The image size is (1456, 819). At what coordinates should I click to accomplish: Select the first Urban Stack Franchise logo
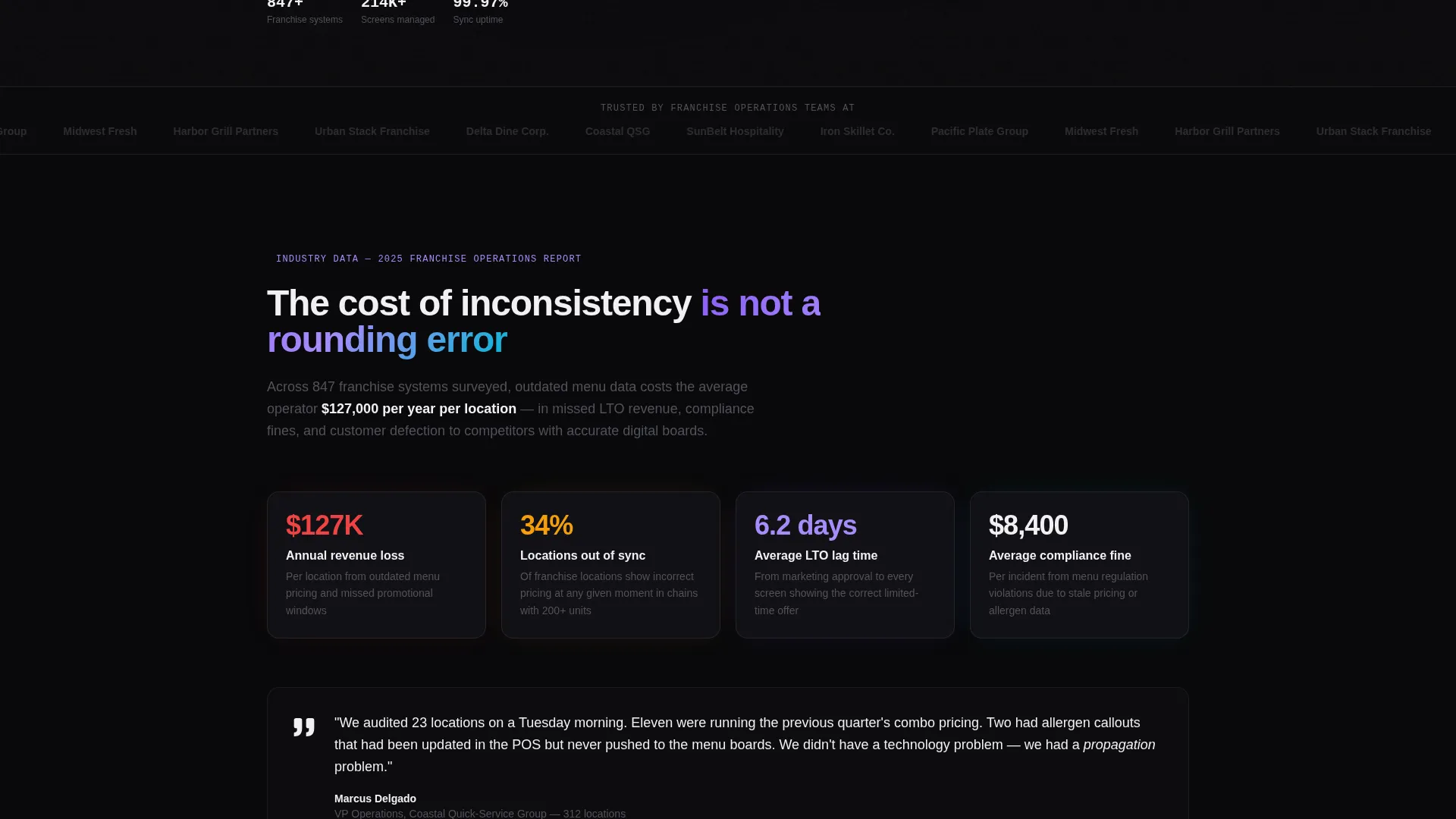click(372, 131)
